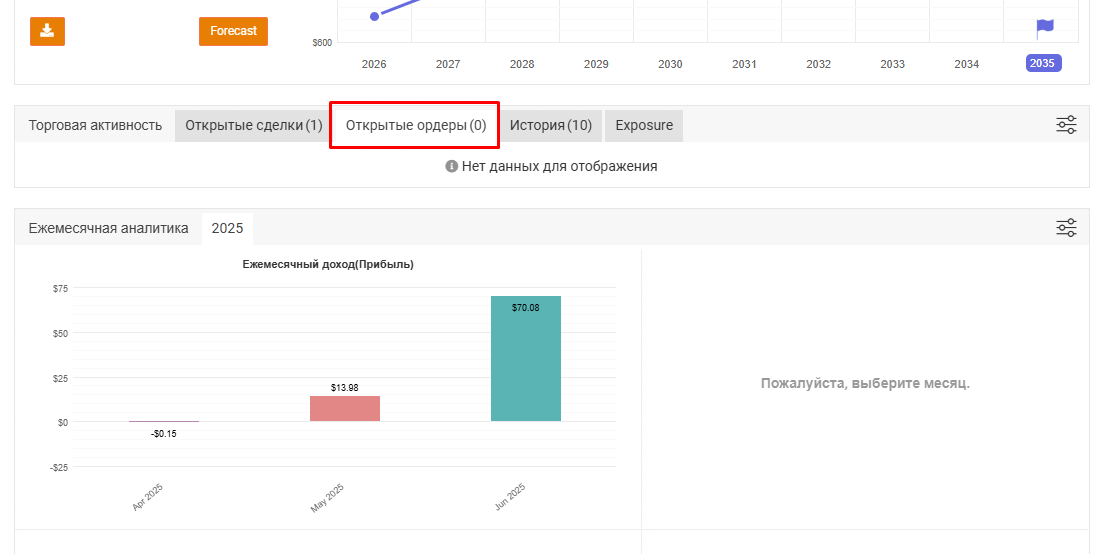Click the 2033 year label on axis
This screenshot has width=1100, height=554.
click(892, 64)
